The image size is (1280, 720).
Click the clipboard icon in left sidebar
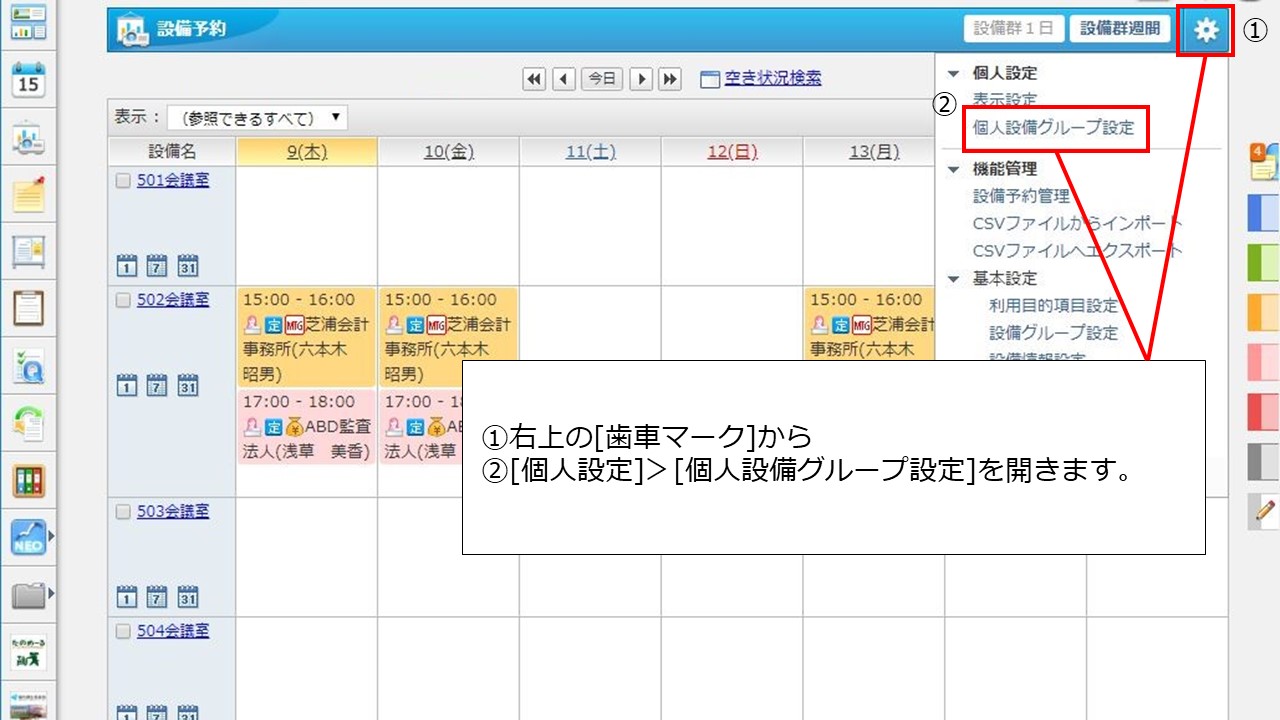click(28, 308)
